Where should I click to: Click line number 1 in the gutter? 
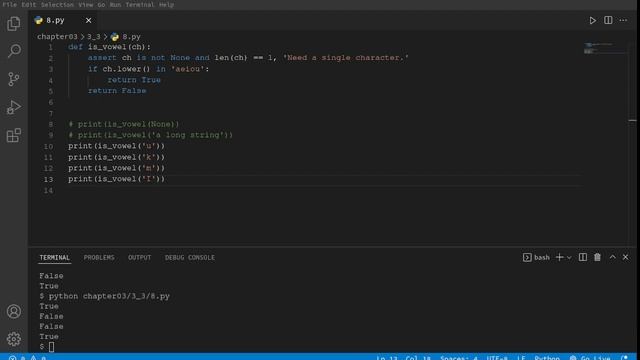coord(51,47)
